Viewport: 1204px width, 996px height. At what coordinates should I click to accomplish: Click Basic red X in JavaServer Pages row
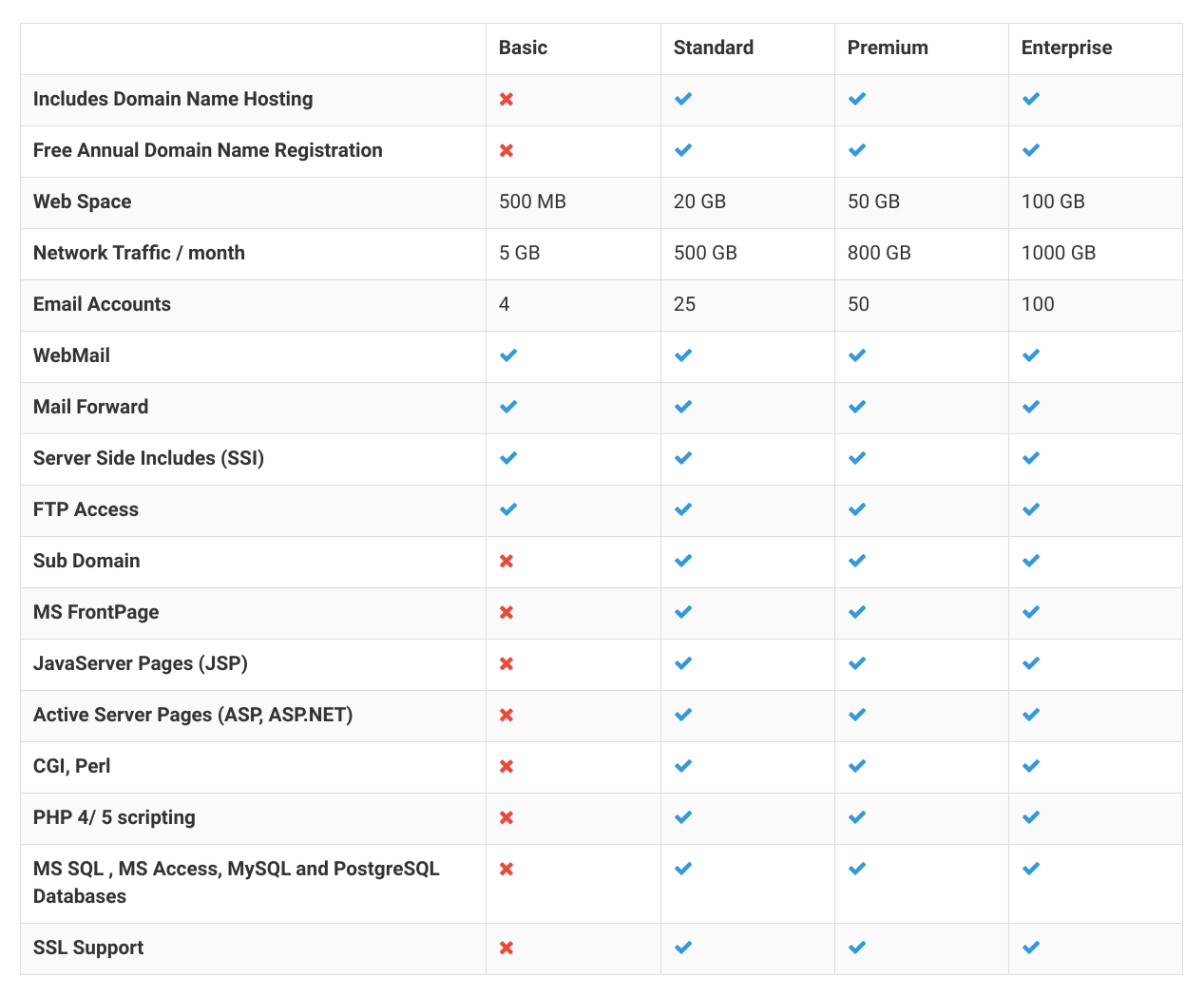point(506,663)
